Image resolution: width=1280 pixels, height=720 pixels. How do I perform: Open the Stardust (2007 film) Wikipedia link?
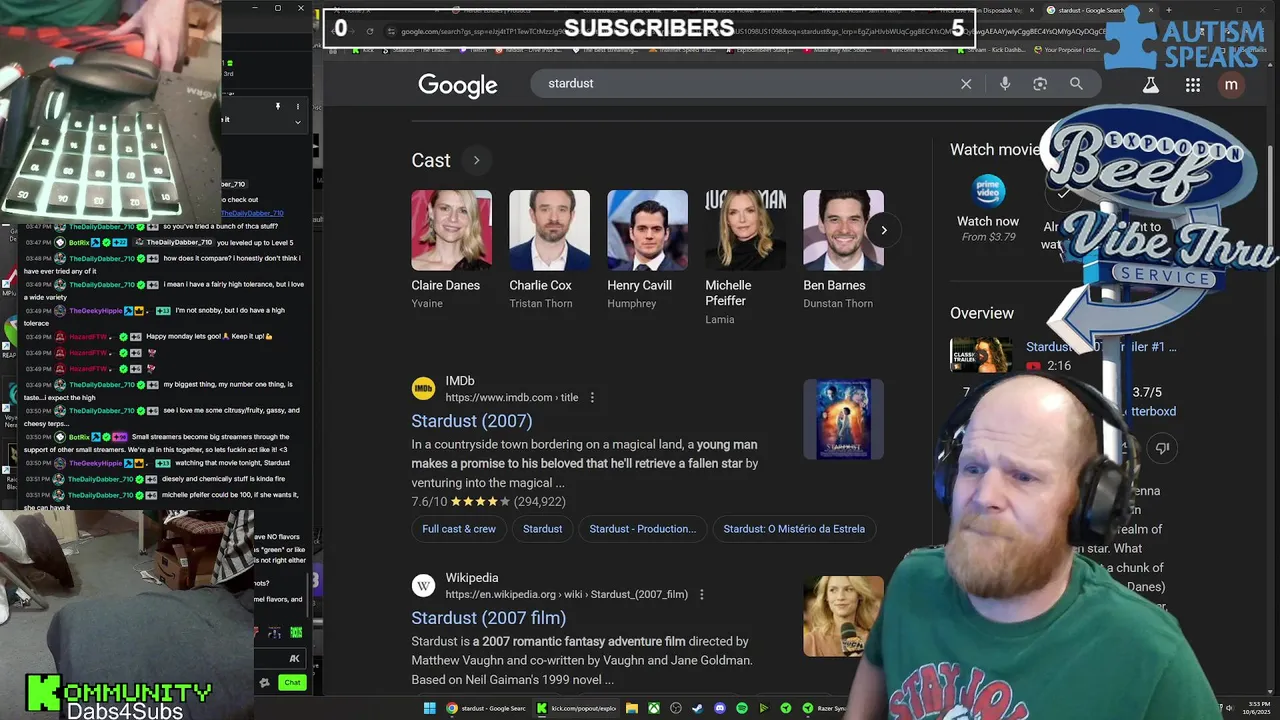(x=488, y=618)
